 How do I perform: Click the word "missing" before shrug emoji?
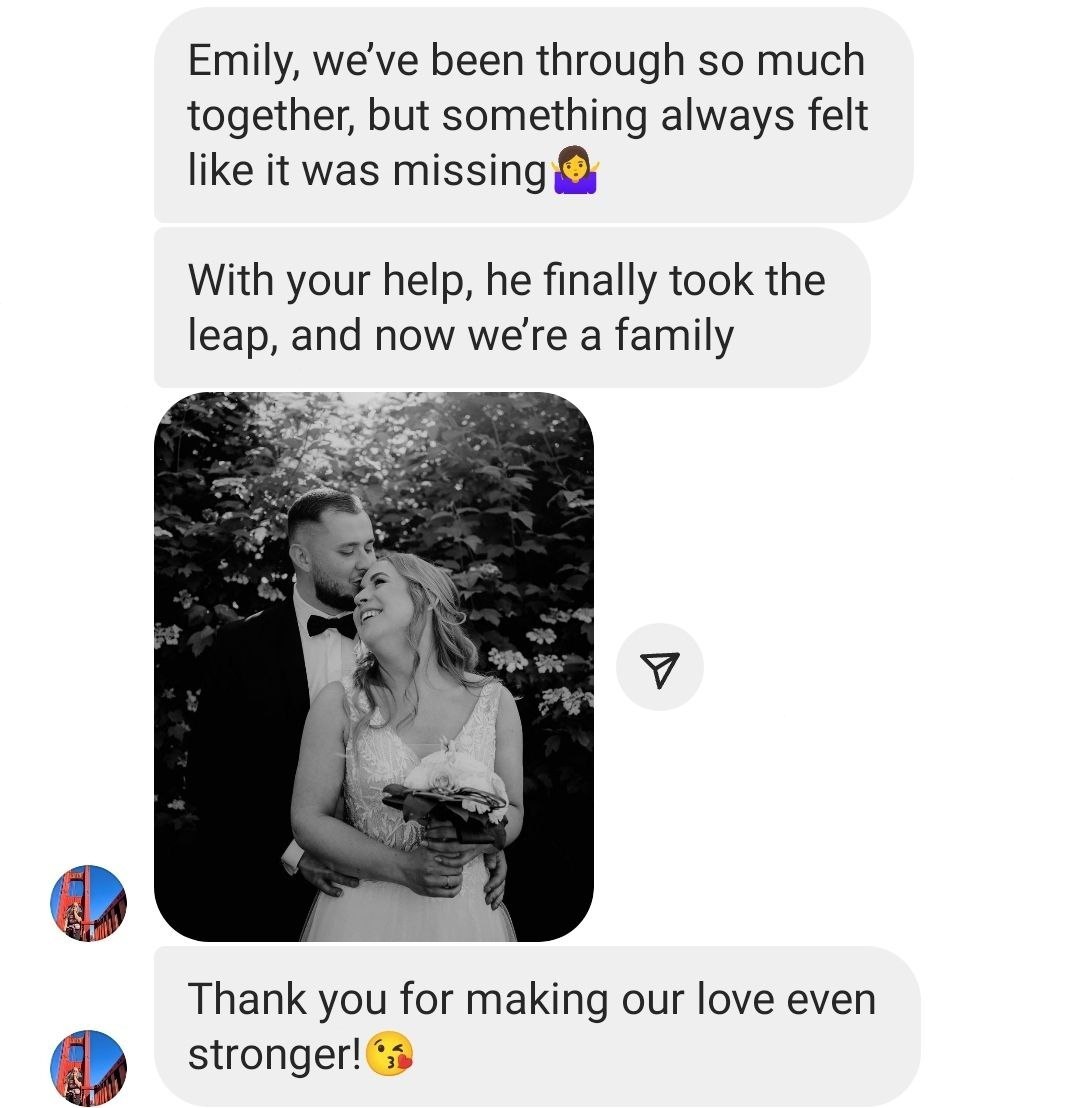click(x=469, y=172)
